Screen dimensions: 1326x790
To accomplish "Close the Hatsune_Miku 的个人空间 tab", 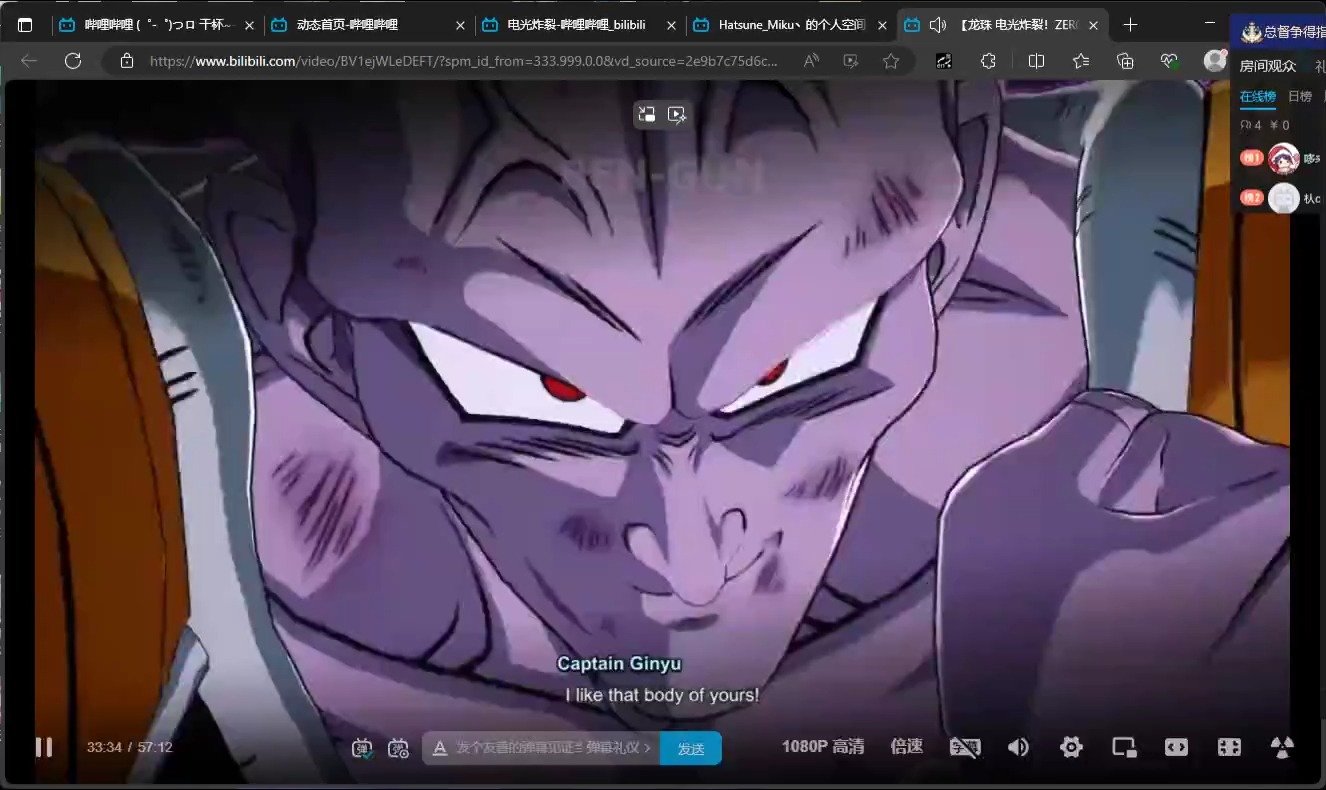I will pyautogui.click(x=882, y=25).
